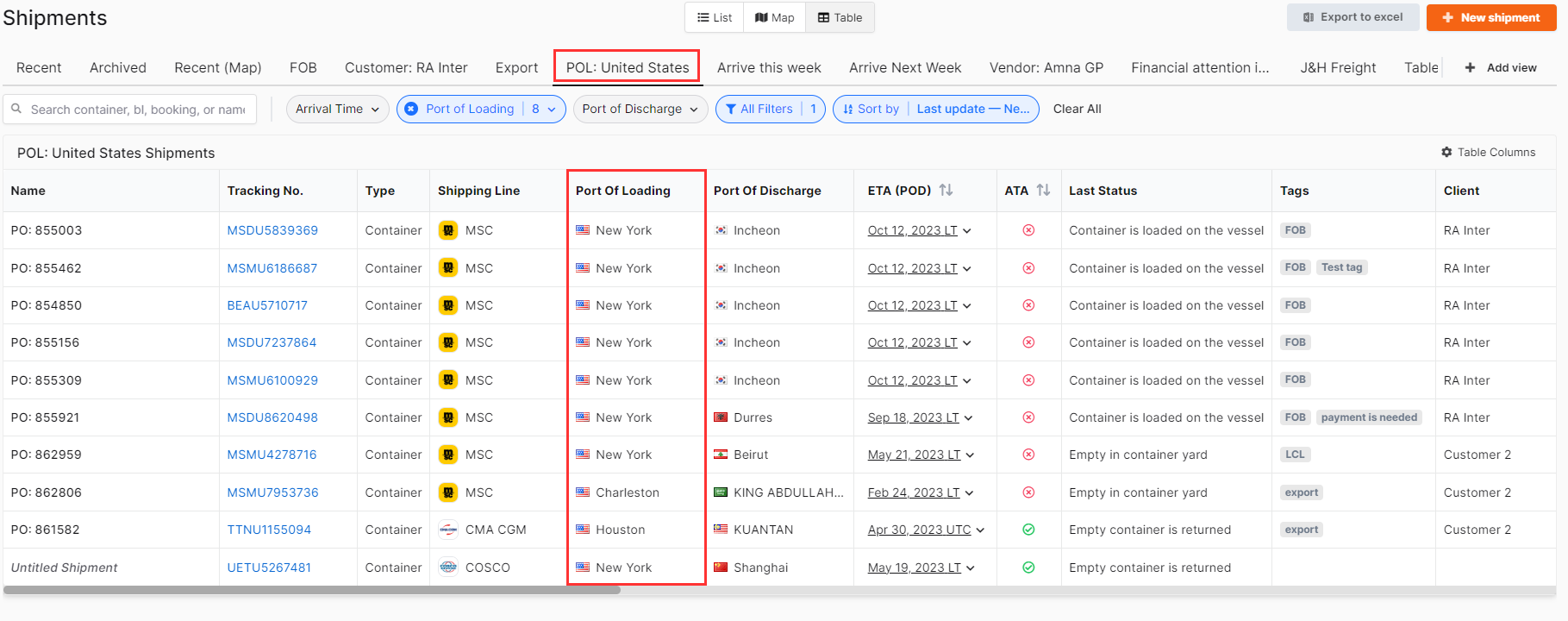The image size is (1568, 621).
Task: Open tracking link MSMU6186687
Action: click(x=272, y=268)
